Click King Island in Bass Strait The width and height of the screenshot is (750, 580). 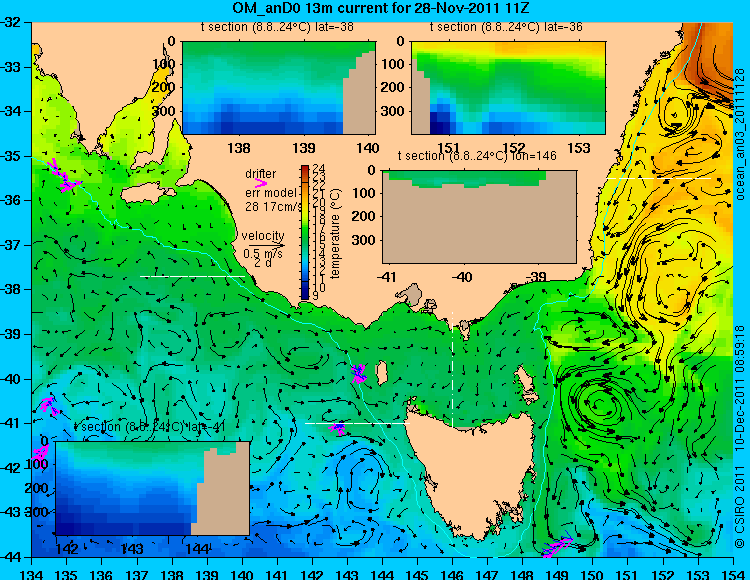coord(381,373)
